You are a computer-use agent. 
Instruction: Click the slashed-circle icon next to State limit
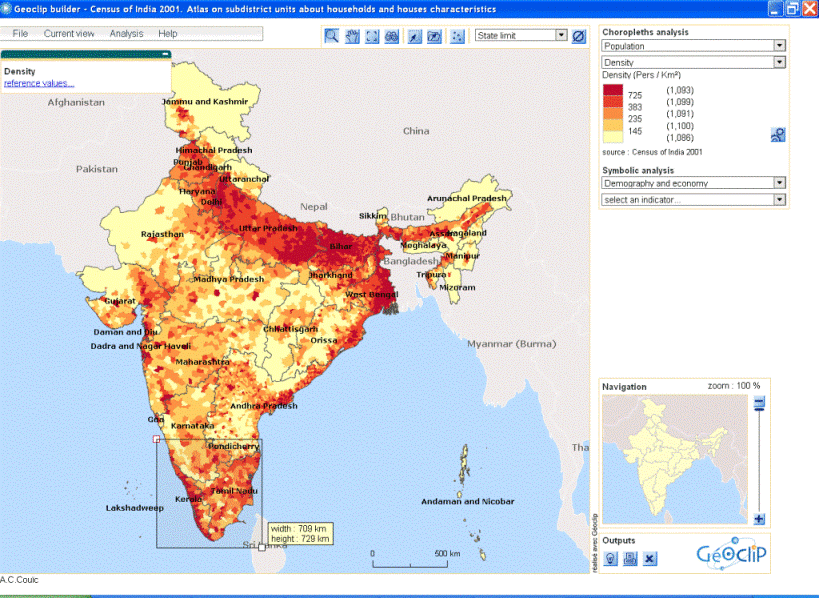(x=578, y=36)
